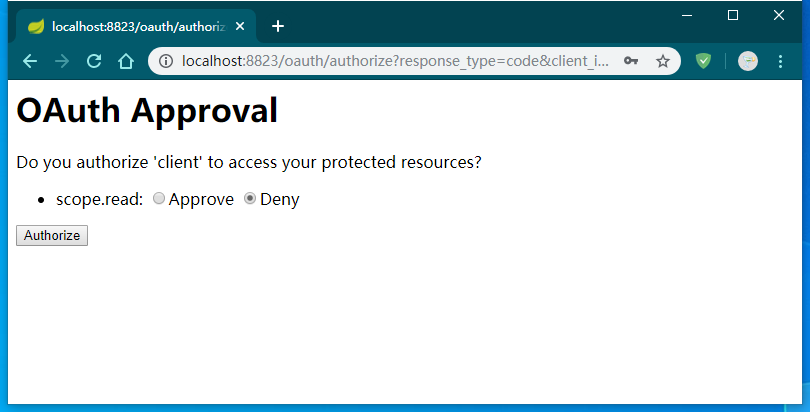Open the browser home page
Image resolution: width=810 pixels, height=412 pixels.
[x=126, y=61]
